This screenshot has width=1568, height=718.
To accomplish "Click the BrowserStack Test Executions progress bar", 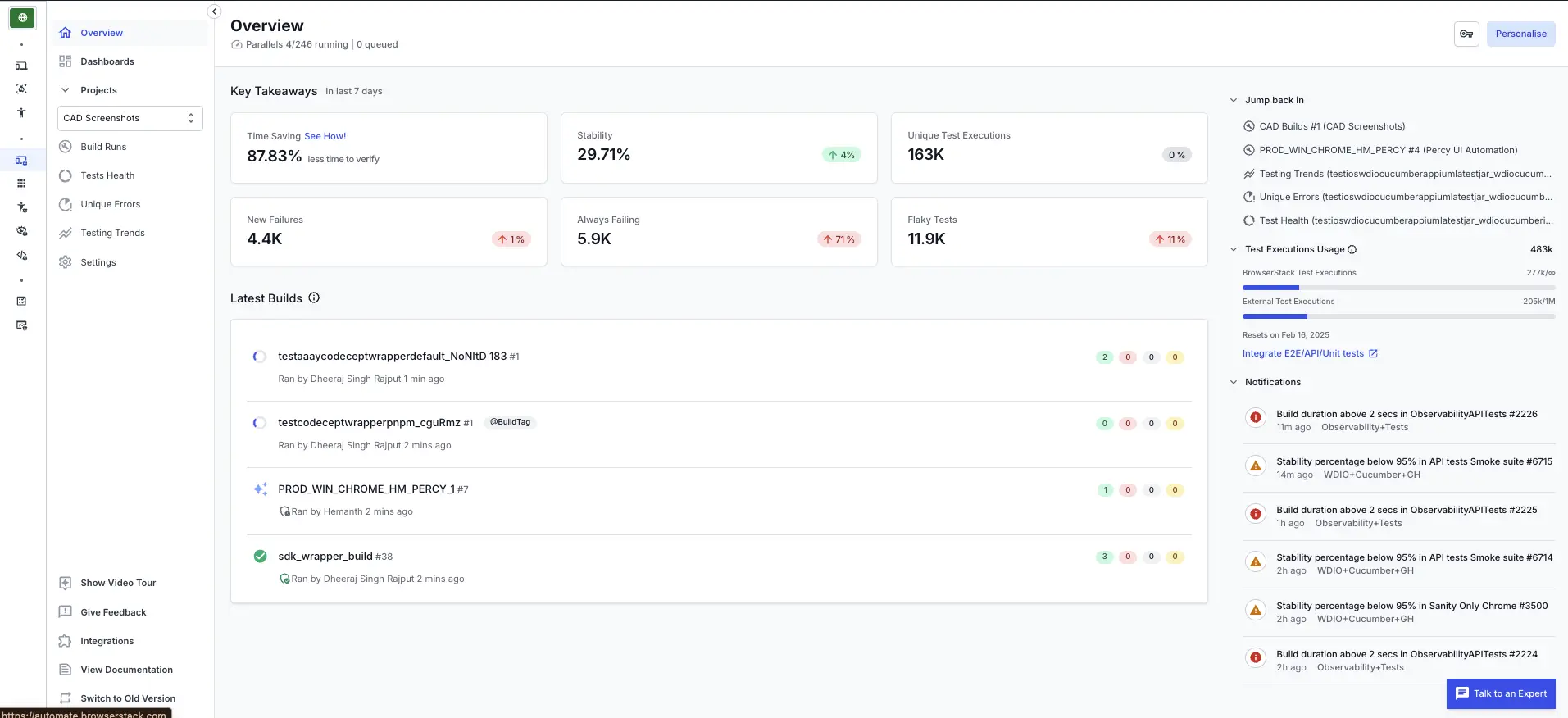I will [x=1398, y=288].
